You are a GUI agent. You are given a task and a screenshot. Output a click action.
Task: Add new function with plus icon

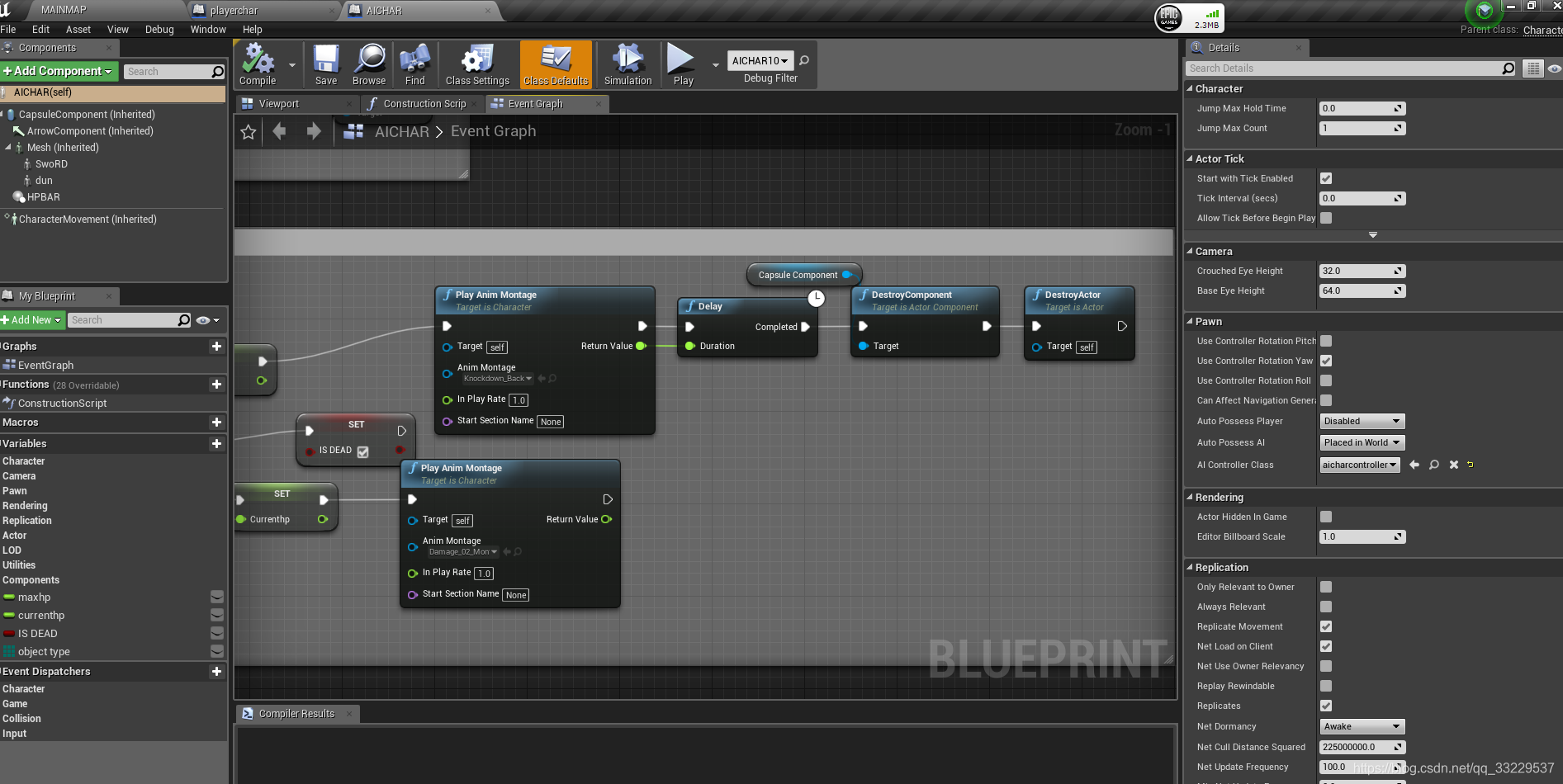[216, 385]
